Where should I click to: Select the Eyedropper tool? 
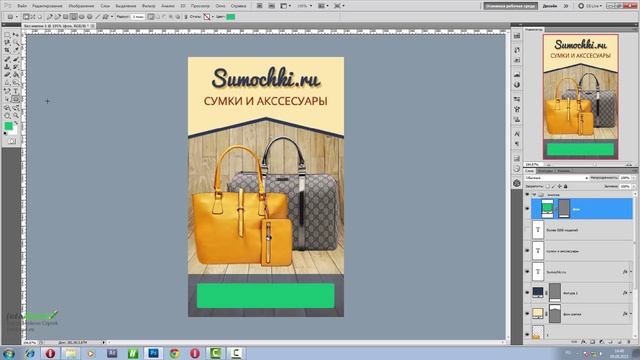[x=16, y=51]
